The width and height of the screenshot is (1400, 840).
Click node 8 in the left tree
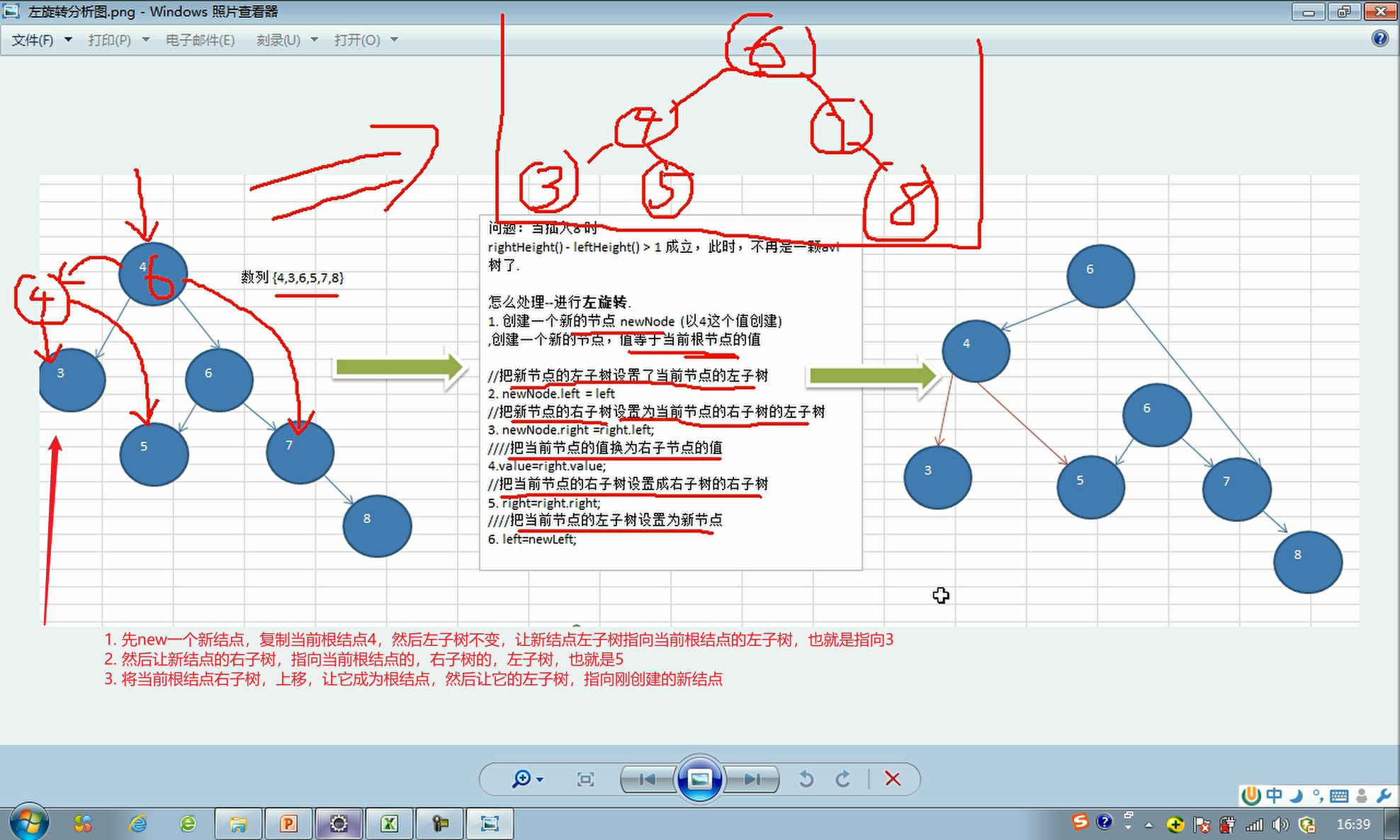tap(377, 526)
